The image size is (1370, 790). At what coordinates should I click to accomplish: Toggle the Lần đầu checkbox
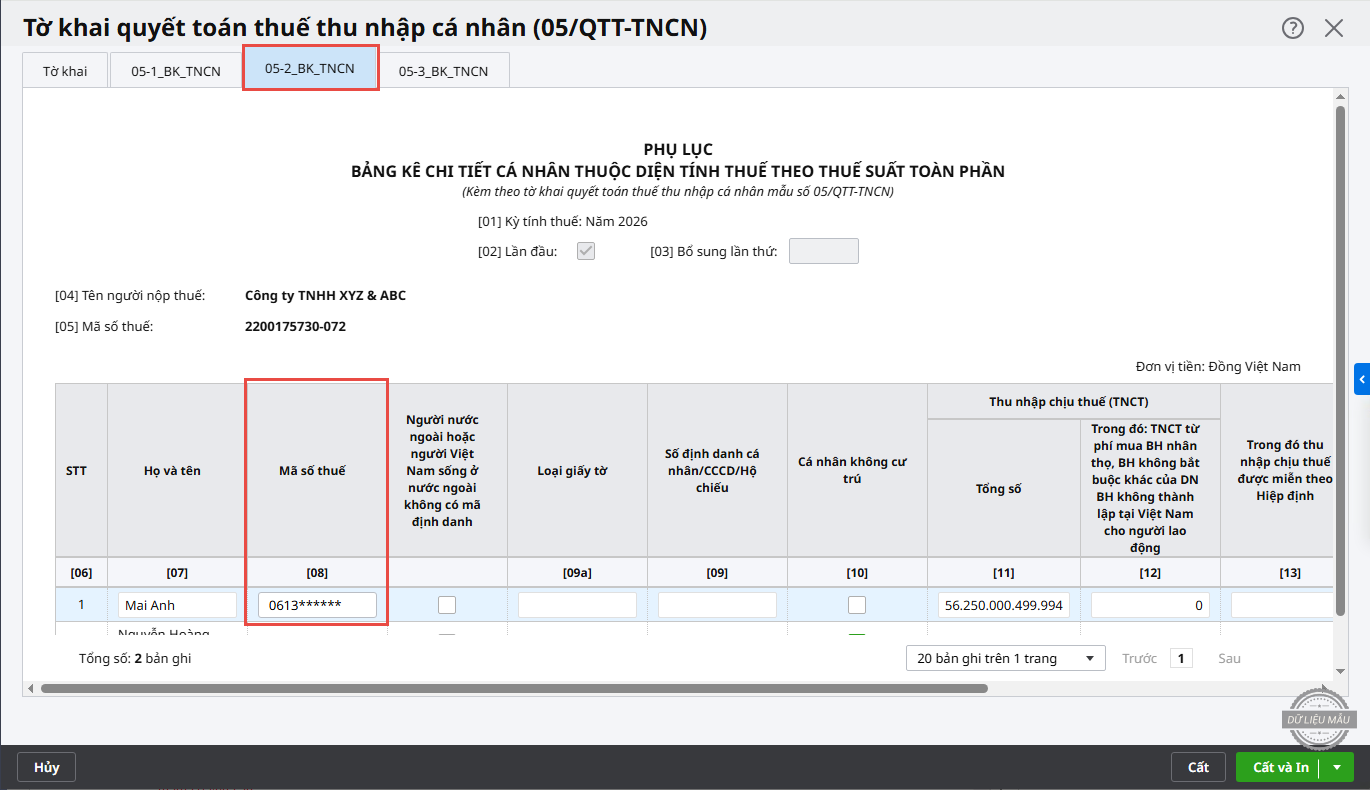pos(586,251)
